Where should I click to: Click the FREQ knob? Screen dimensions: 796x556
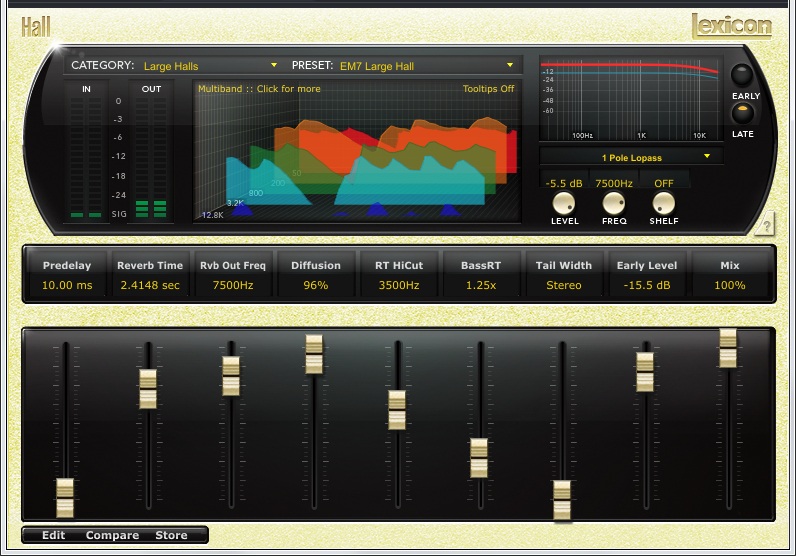click(x=614, y=203)
